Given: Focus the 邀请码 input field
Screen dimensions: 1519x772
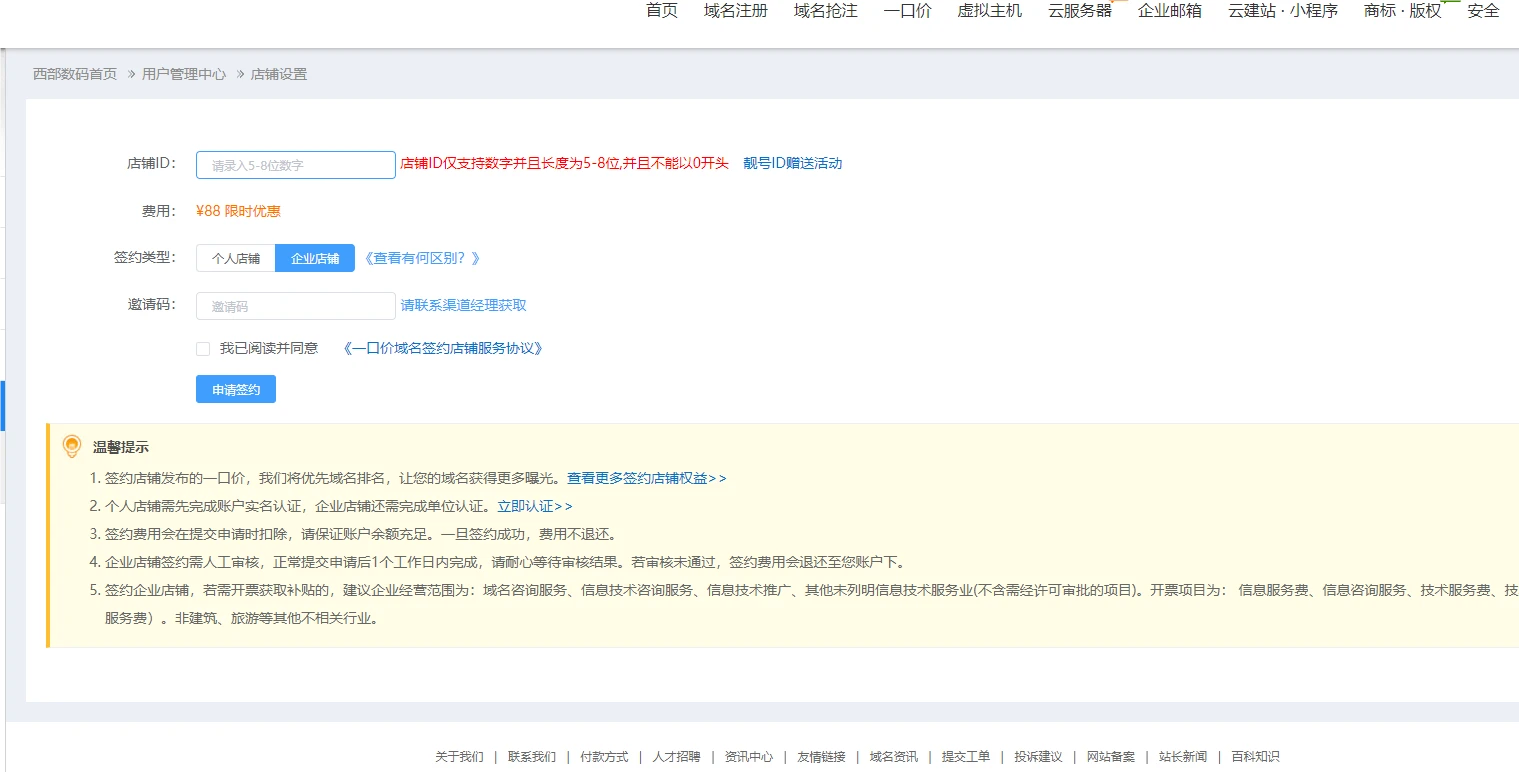Looking at the screenshot, I should click(x=296, y=306).
